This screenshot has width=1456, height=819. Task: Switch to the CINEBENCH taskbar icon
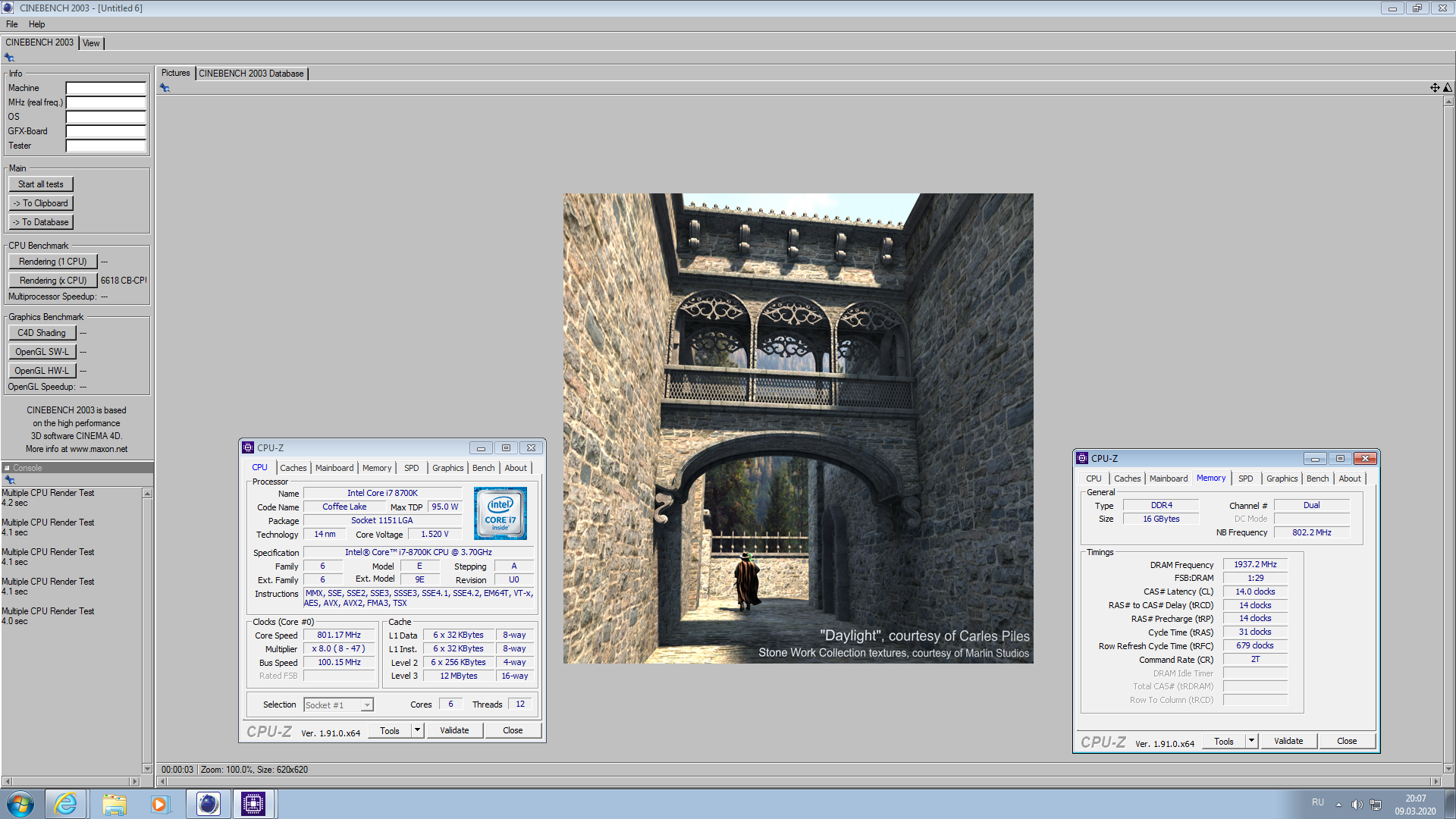click(x=208, y=804)
